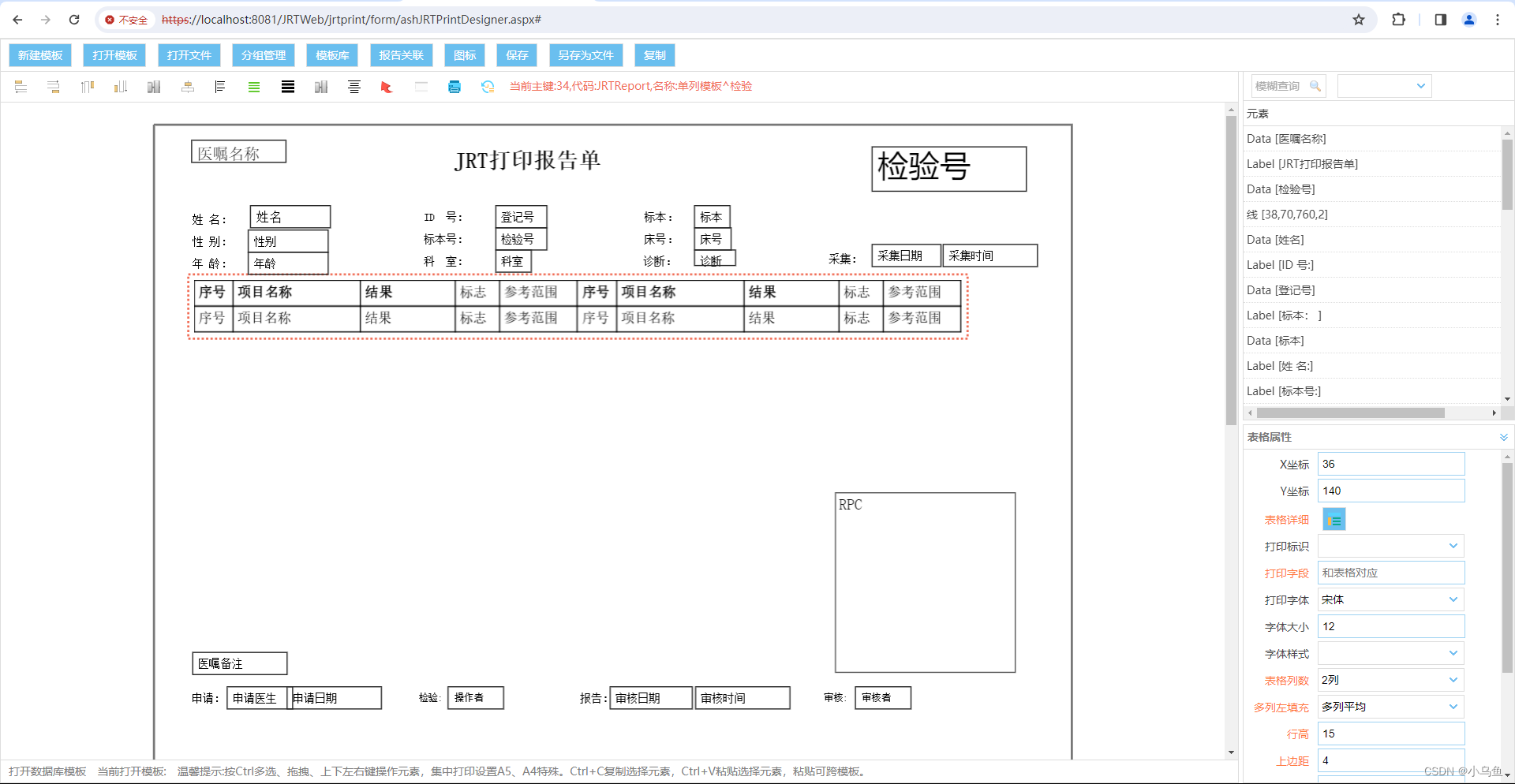Click the 字体大小 input field
The height and width of the screenshot is (784, 1515).
pyautogui.click(x=1391, y=626)
